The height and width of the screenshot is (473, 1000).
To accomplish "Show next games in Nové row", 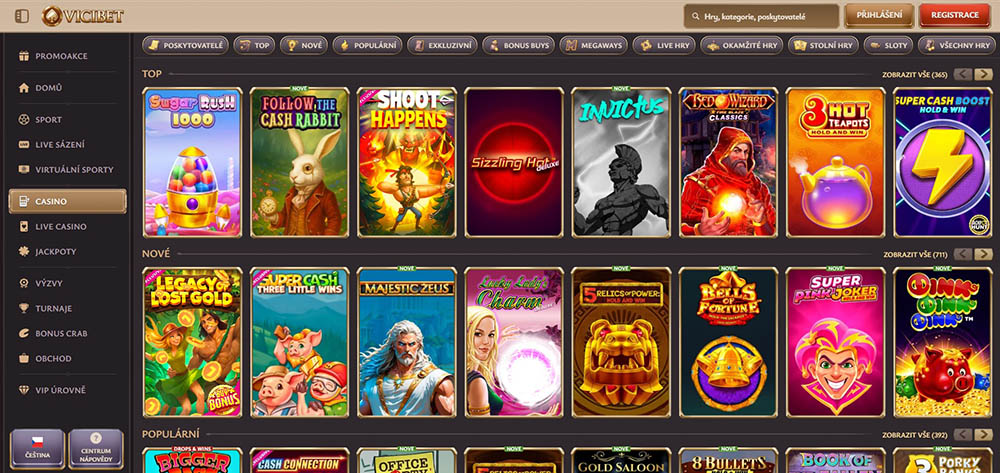I will [x=983, y=254].
